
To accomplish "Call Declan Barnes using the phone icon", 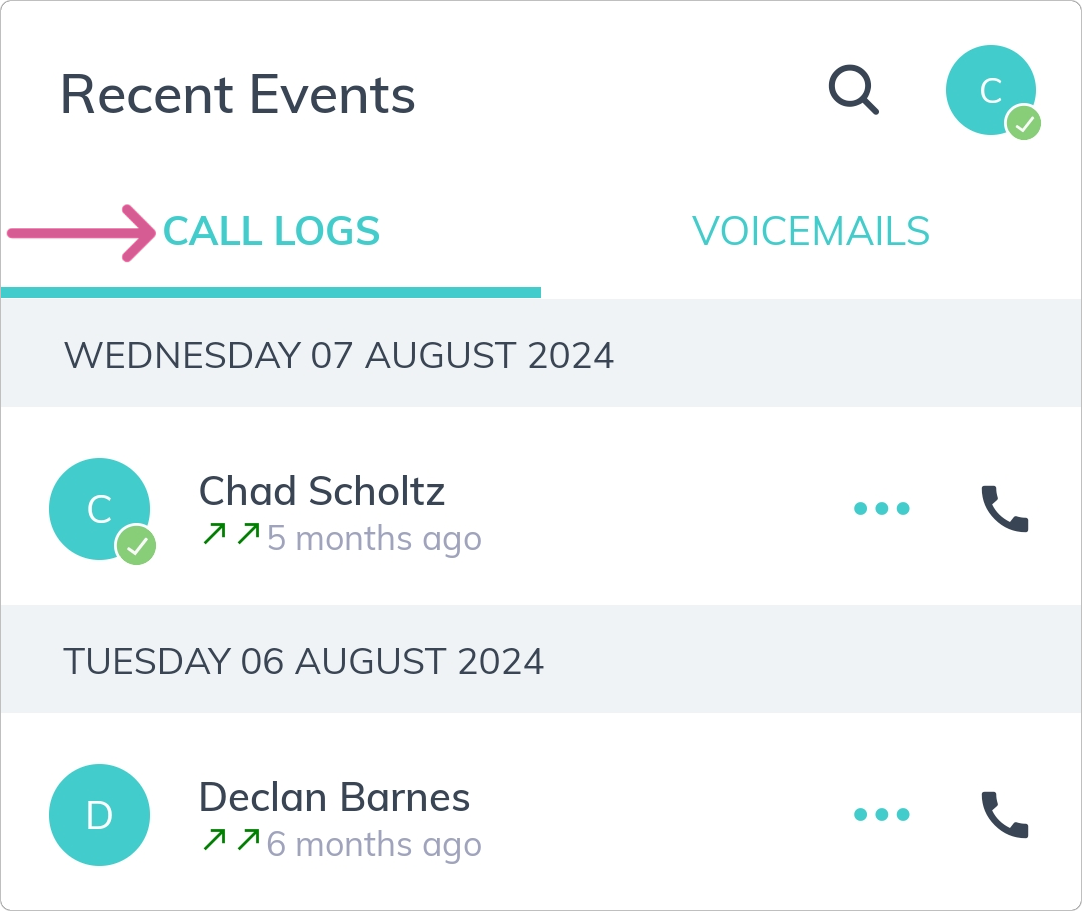I will (x=1004, y=814).
